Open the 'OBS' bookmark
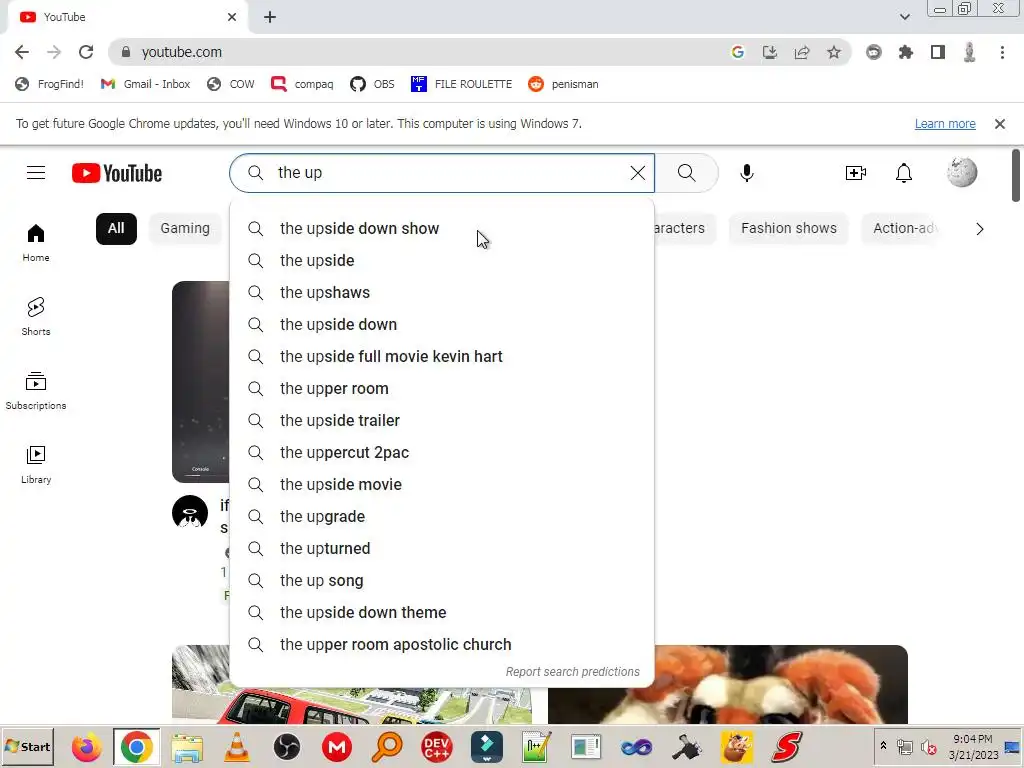The image size is (1024, 768). point(372,84)
